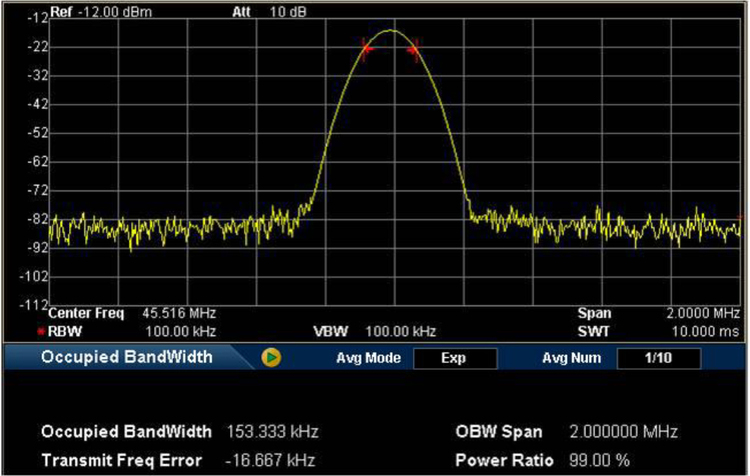Select the OBW Span 2.000000 MHz value

pyautogui.click(x=622, y=432)
